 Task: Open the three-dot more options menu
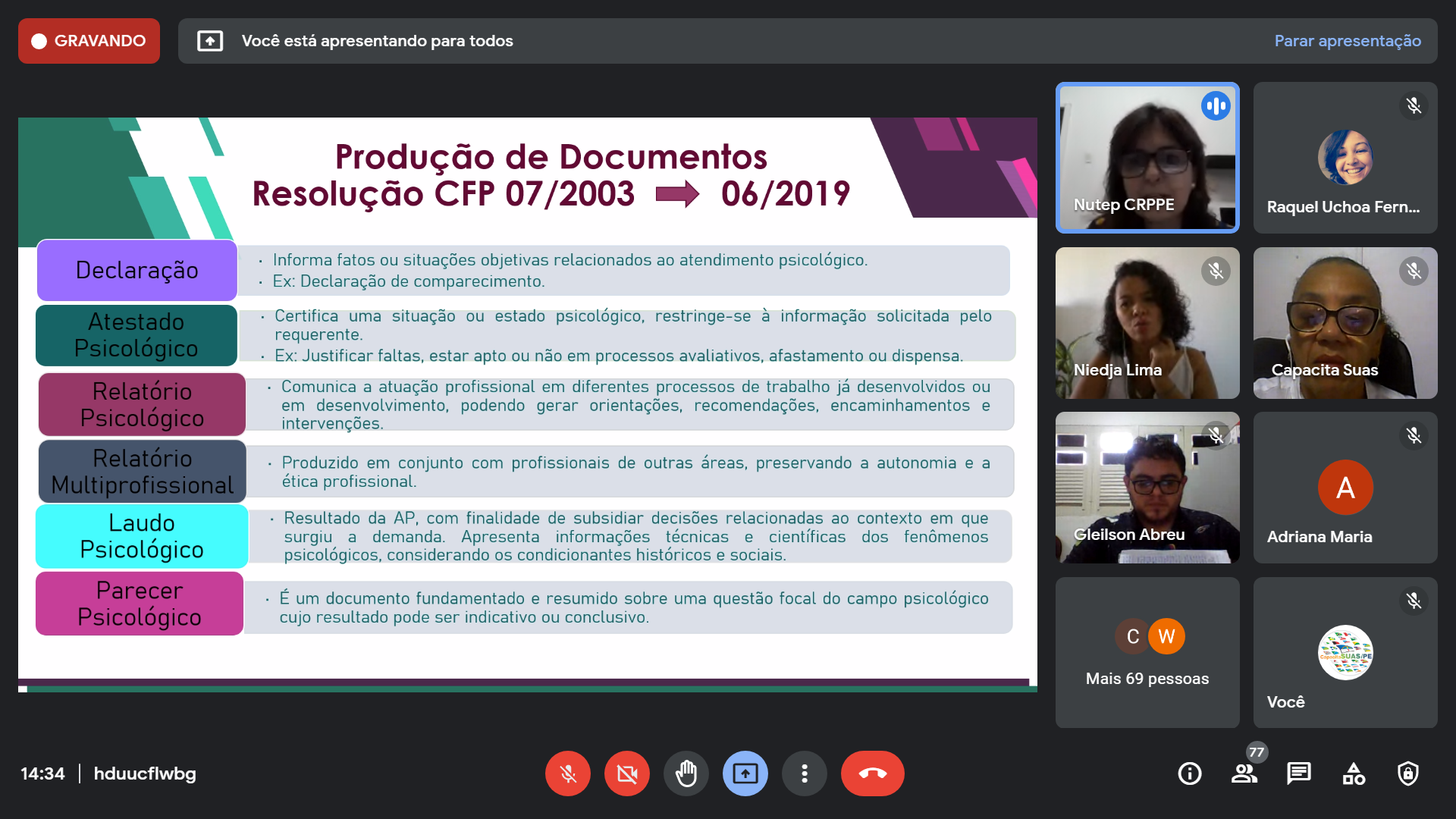pyautogui.click(x=804, y=773)
